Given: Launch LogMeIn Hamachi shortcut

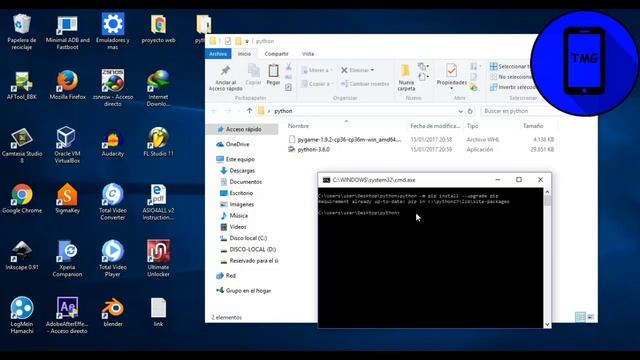Looking at the screenshot, I should coord(22,316).
